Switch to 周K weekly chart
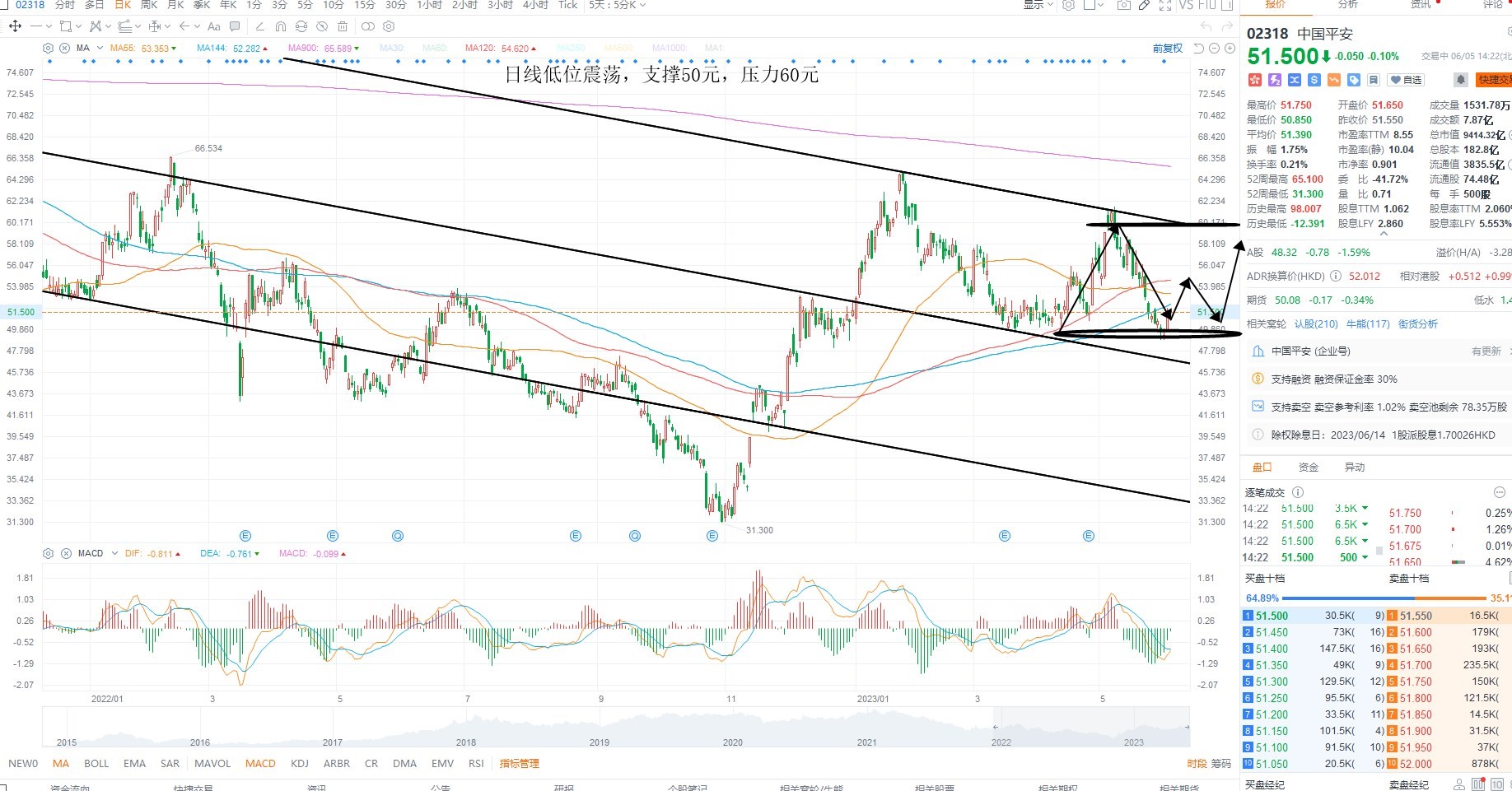Image resolution: width=1512 pixels, height=791 pixels. pos(149,5)
